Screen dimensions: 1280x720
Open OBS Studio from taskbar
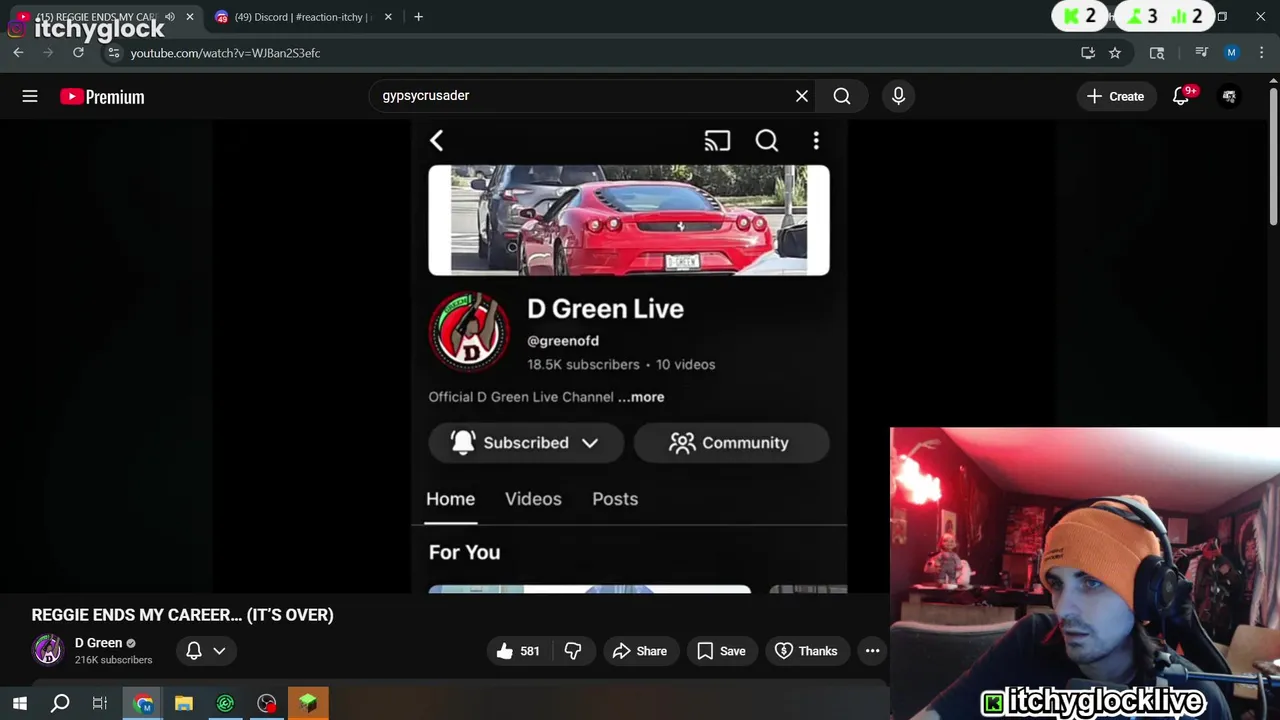point(267,704)
